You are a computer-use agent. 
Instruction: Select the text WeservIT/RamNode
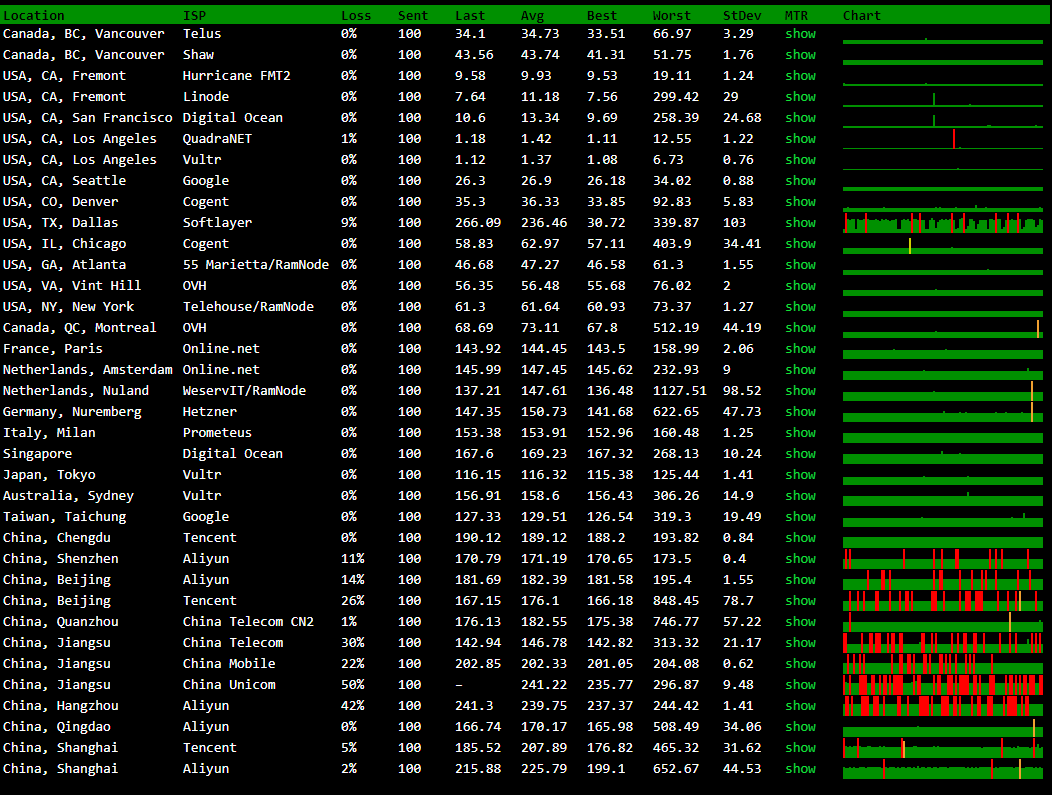[244, 390]
